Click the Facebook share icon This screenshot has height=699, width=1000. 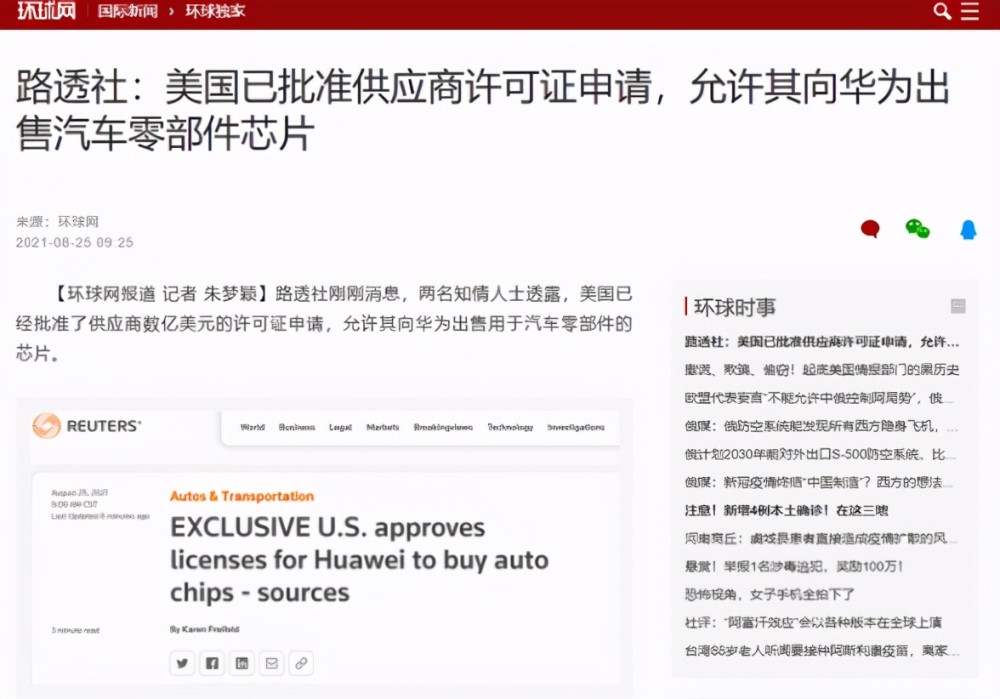[212, 663]
